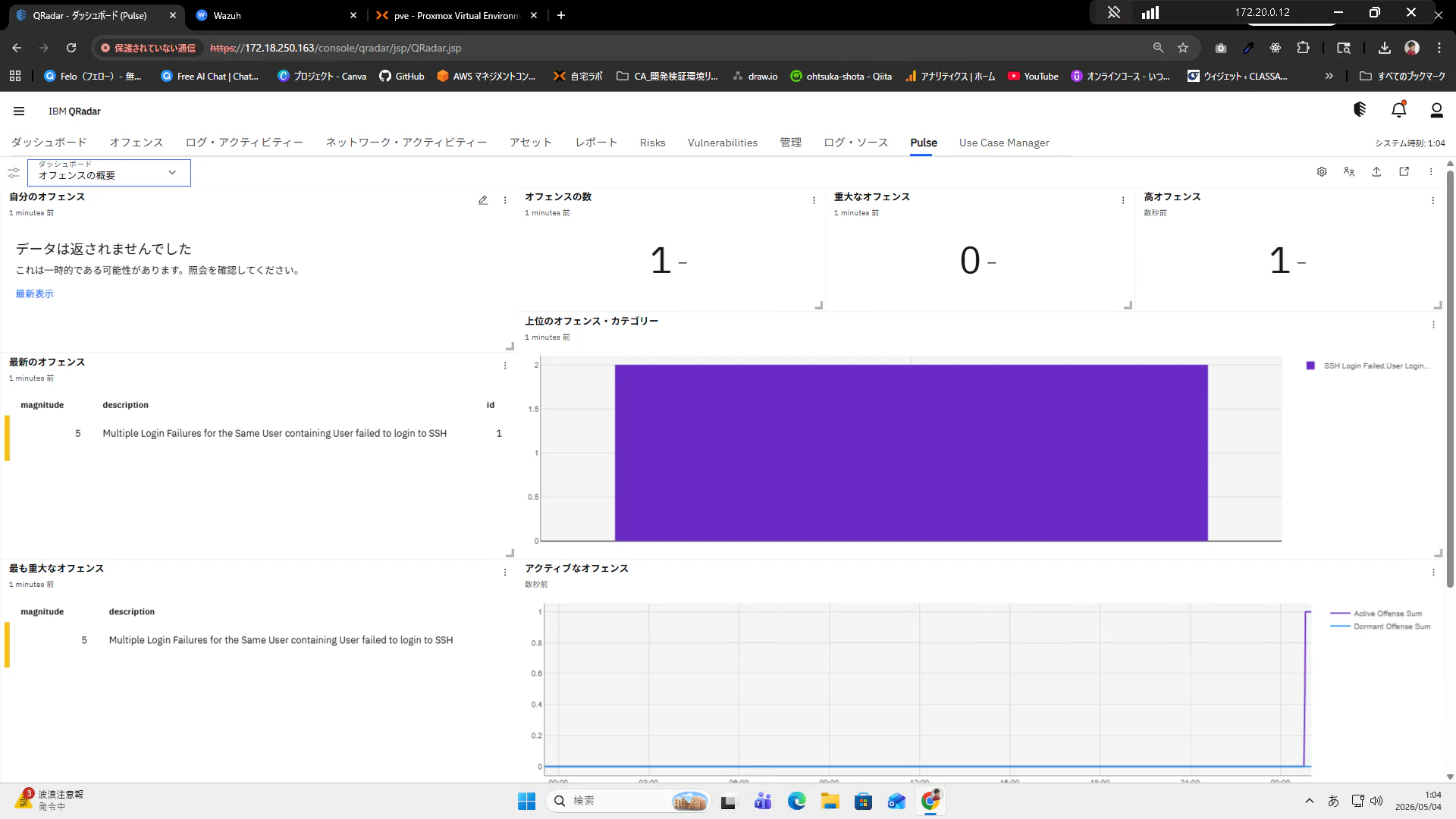Open the Pulse dashboard gear settings
Image resolution: width=1456 pixels, height=819 pixels.
(1322, 172)
